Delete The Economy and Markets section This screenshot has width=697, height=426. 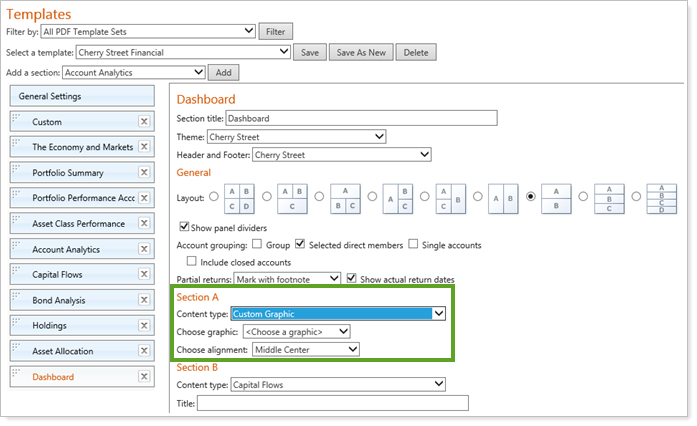click(x=144, y=147)
